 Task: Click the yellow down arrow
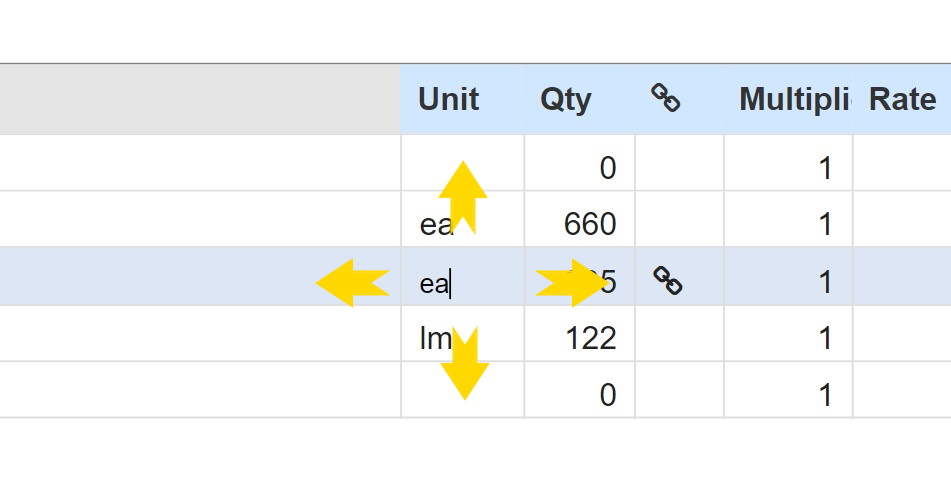(x=465, y=363)
